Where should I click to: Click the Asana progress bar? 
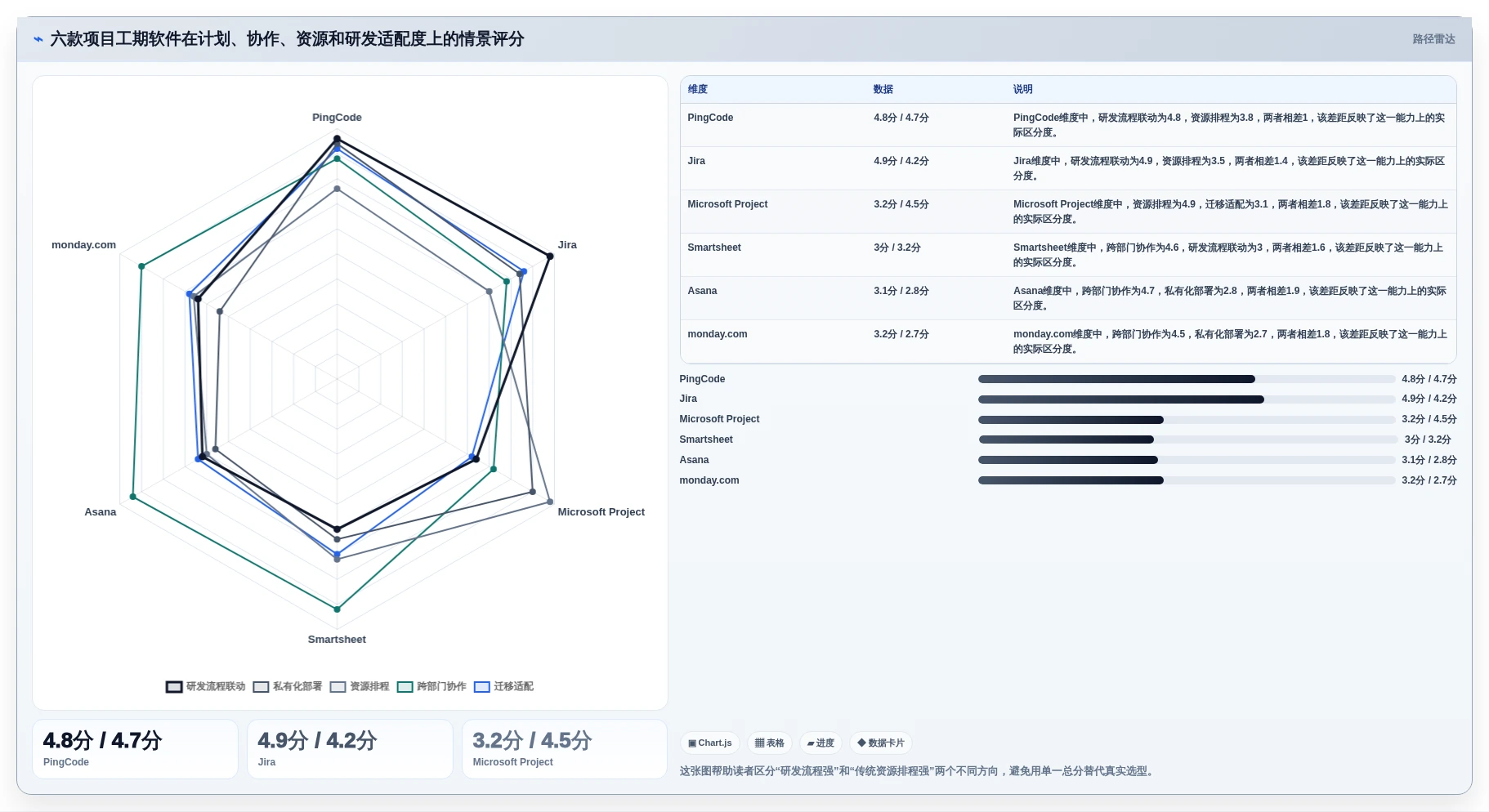tap(1187, 460)
